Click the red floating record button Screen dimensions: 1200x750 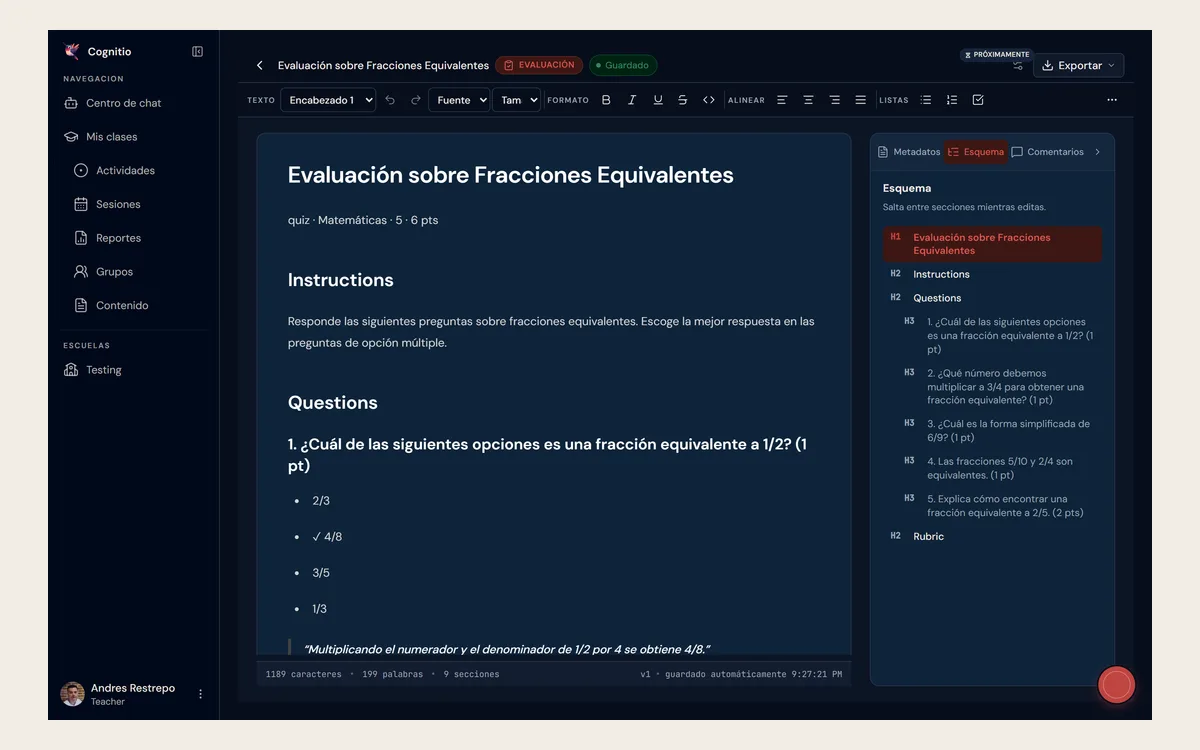coord(1116,685)
